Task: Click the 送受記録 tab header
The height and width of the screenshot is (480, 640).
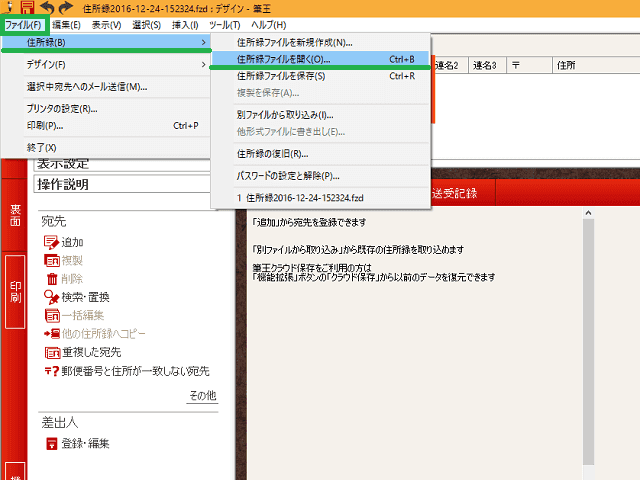Action: tap(456, 192)
